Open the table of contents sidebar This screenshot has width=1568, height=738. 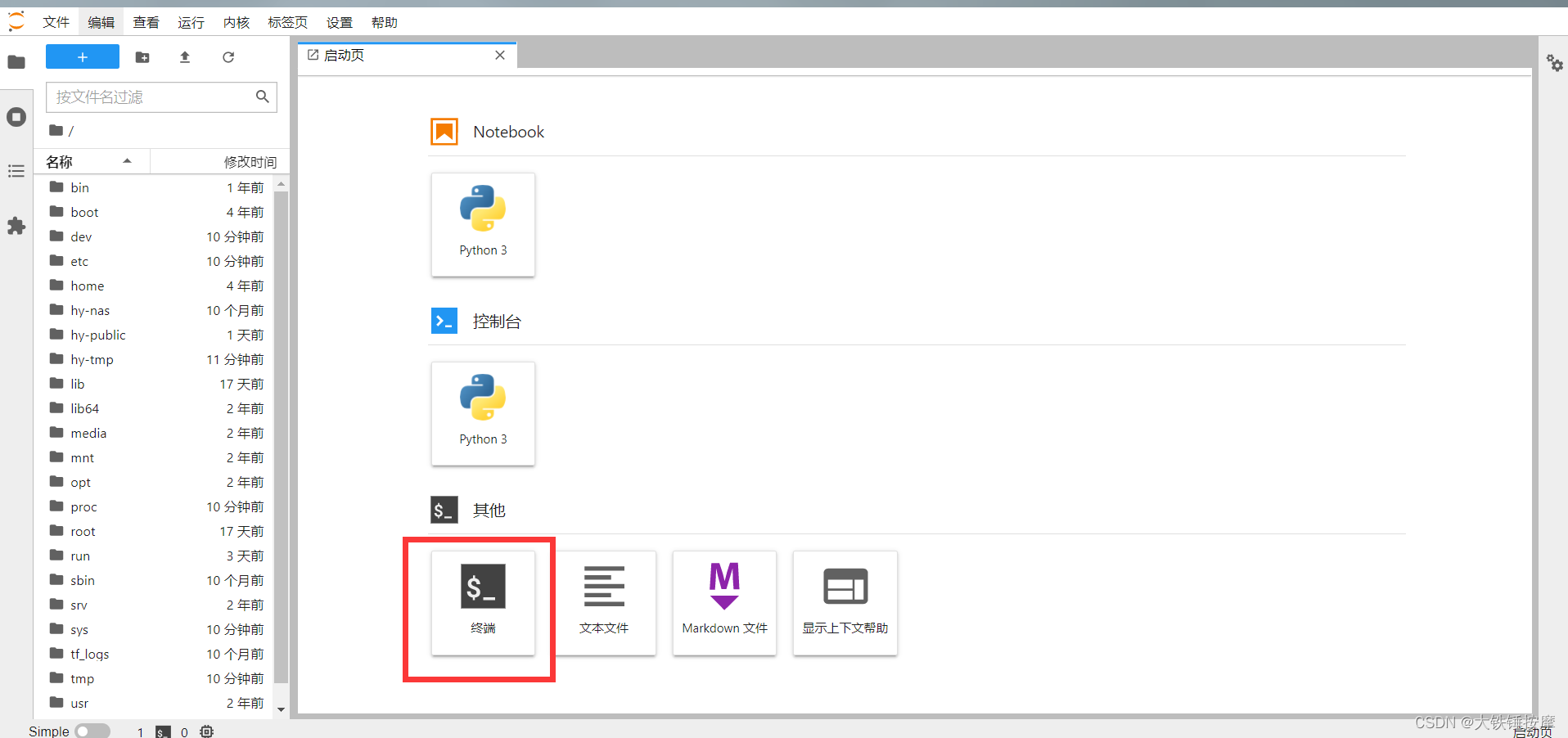16,171
